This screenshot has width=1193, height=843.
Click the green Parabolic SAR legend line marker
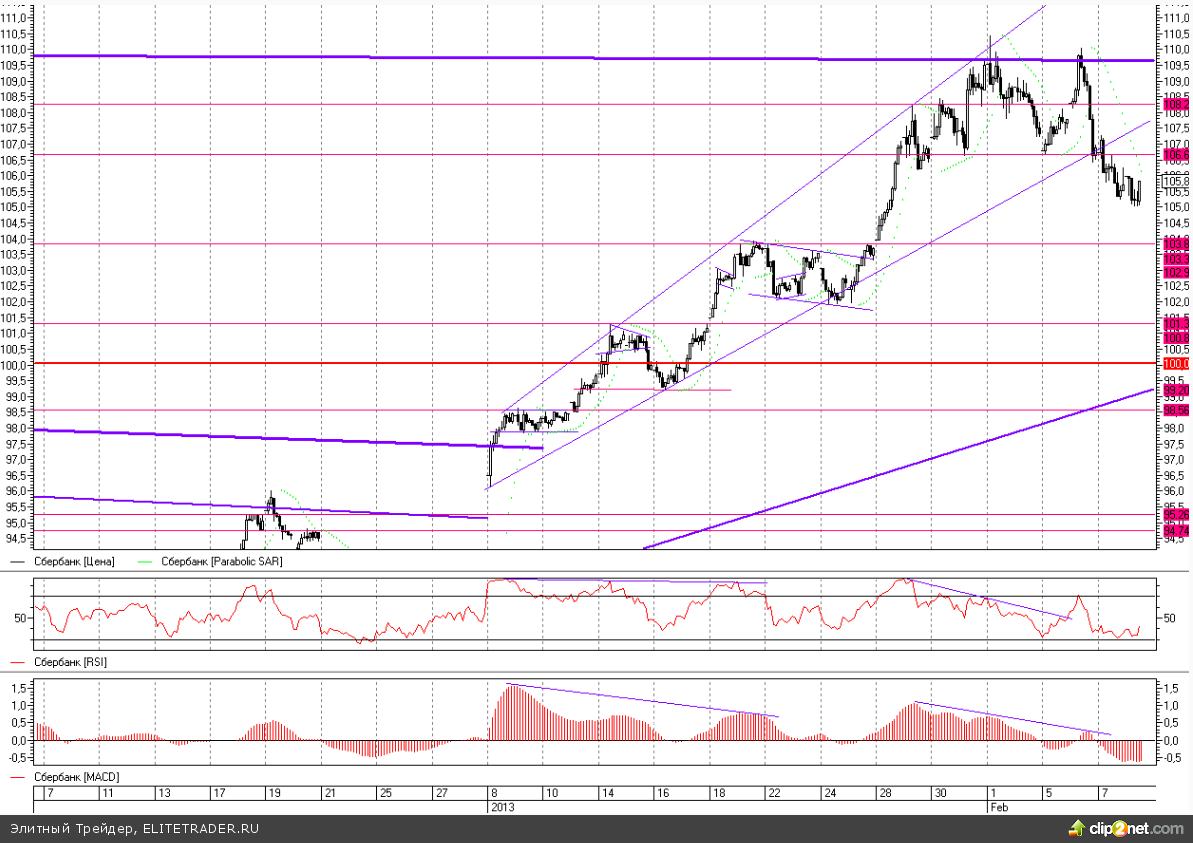[x=145, y=562]
